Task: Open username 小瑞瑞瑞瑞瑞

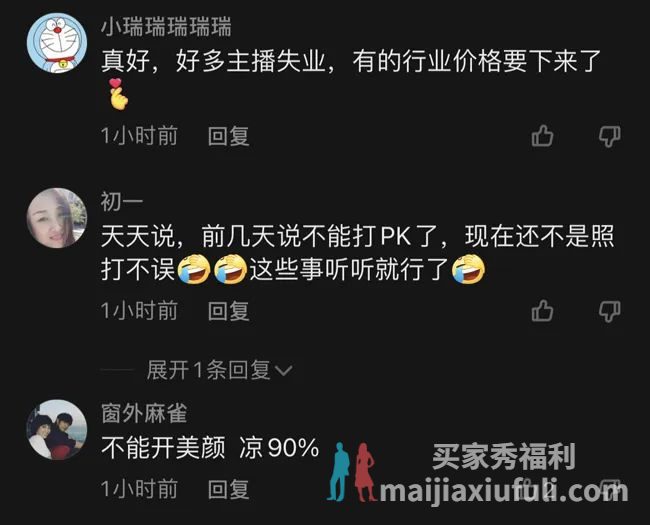Action: pos(166,27)
